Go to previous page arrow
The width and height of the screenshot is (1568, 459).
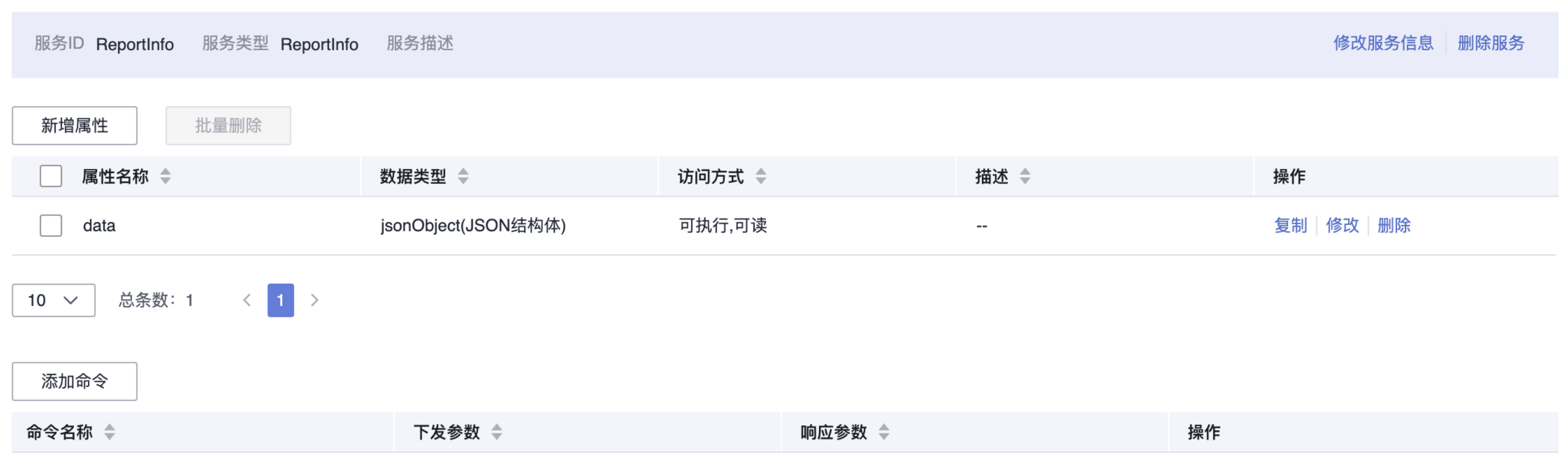click(x=247, y=300)
